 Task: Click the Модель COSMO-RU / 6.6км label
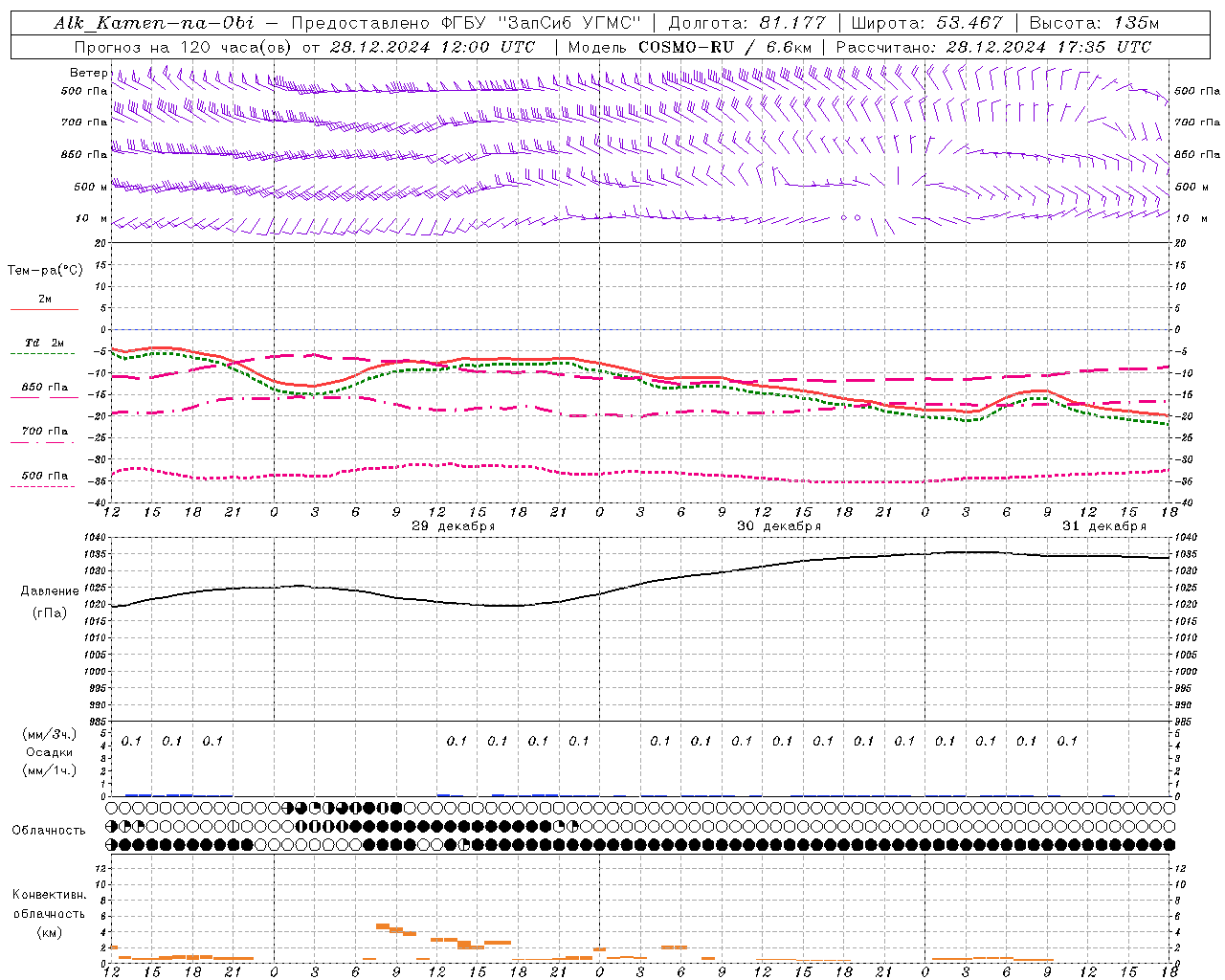pos(690,47)
